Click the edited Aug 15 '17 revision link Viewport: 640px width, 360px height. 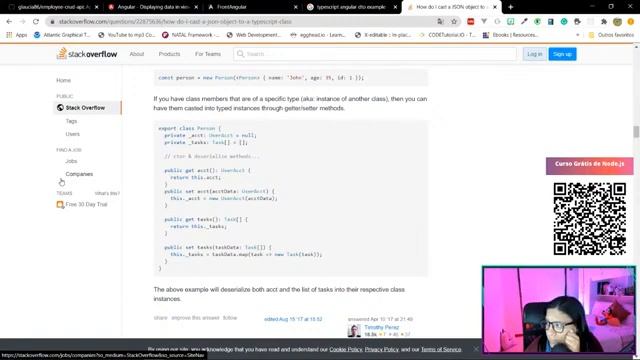pos(293,319)
